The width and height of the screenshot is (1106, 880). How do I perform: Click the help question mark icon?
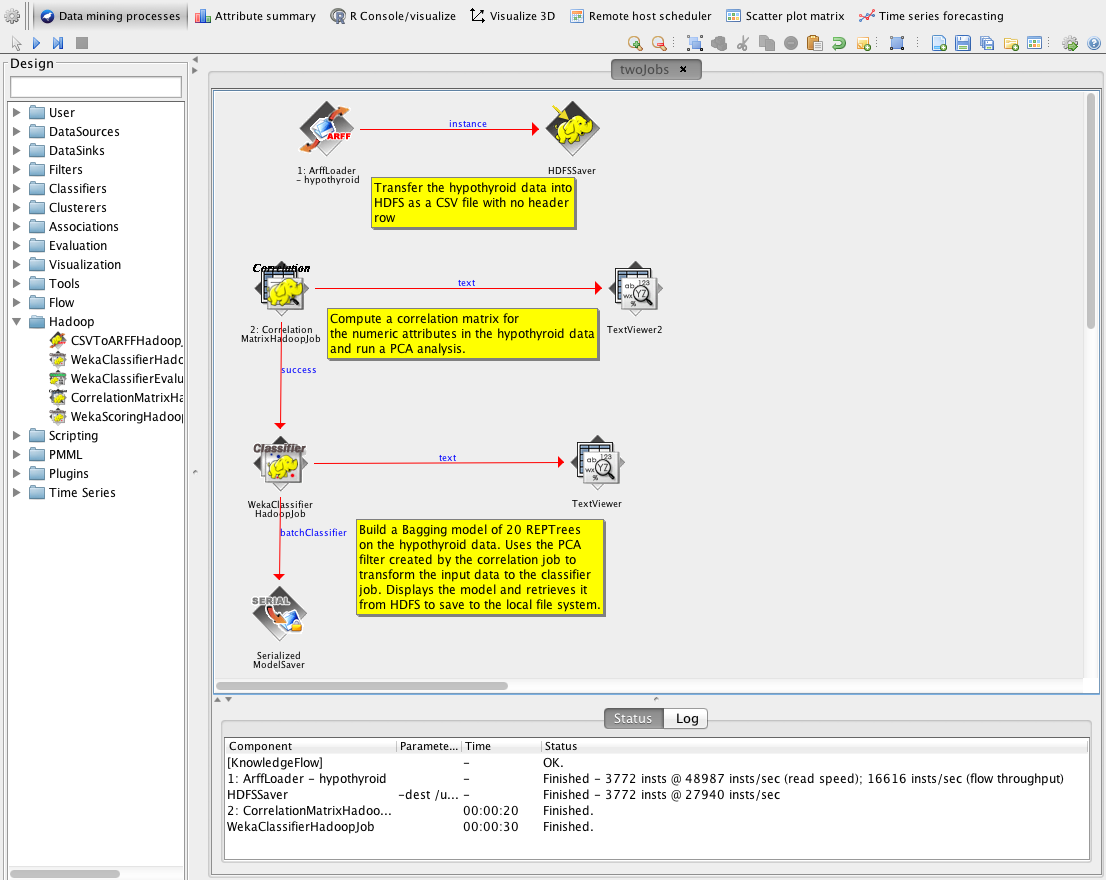[x=1094, y=44]
